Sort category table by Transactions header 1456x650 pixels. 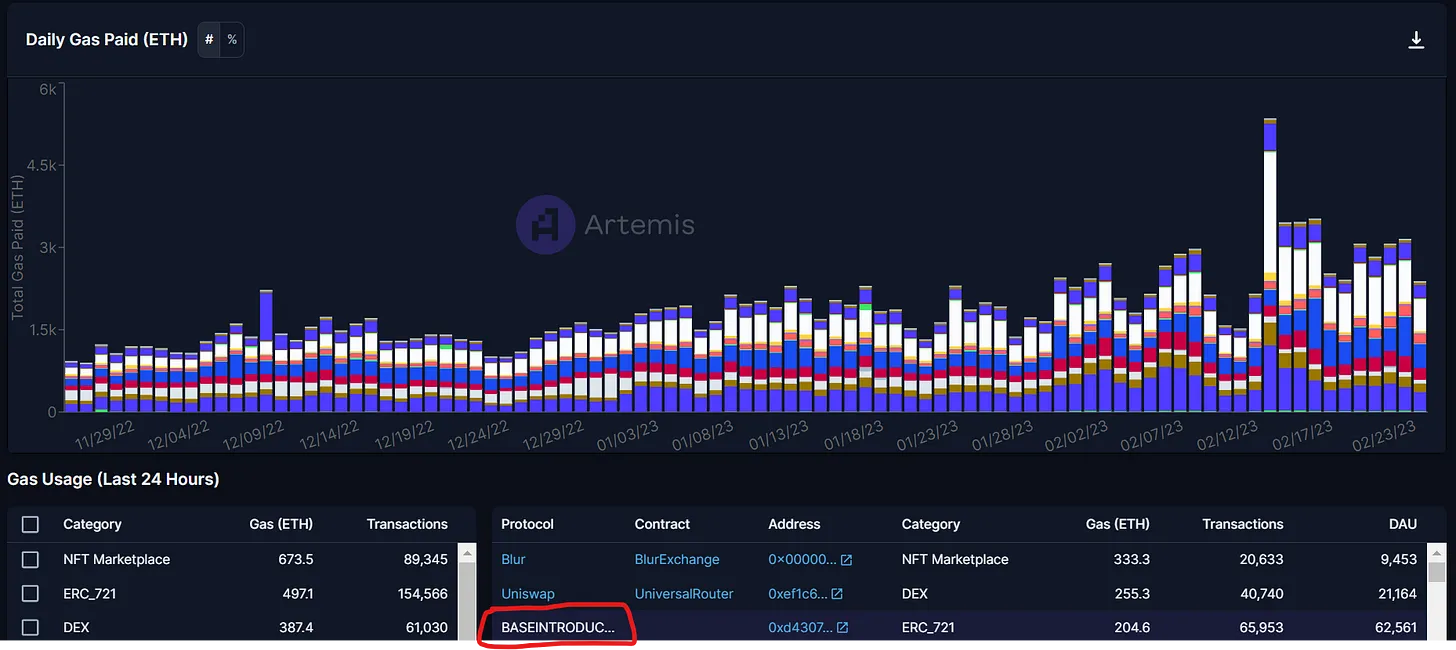click(x=407, y=524)
